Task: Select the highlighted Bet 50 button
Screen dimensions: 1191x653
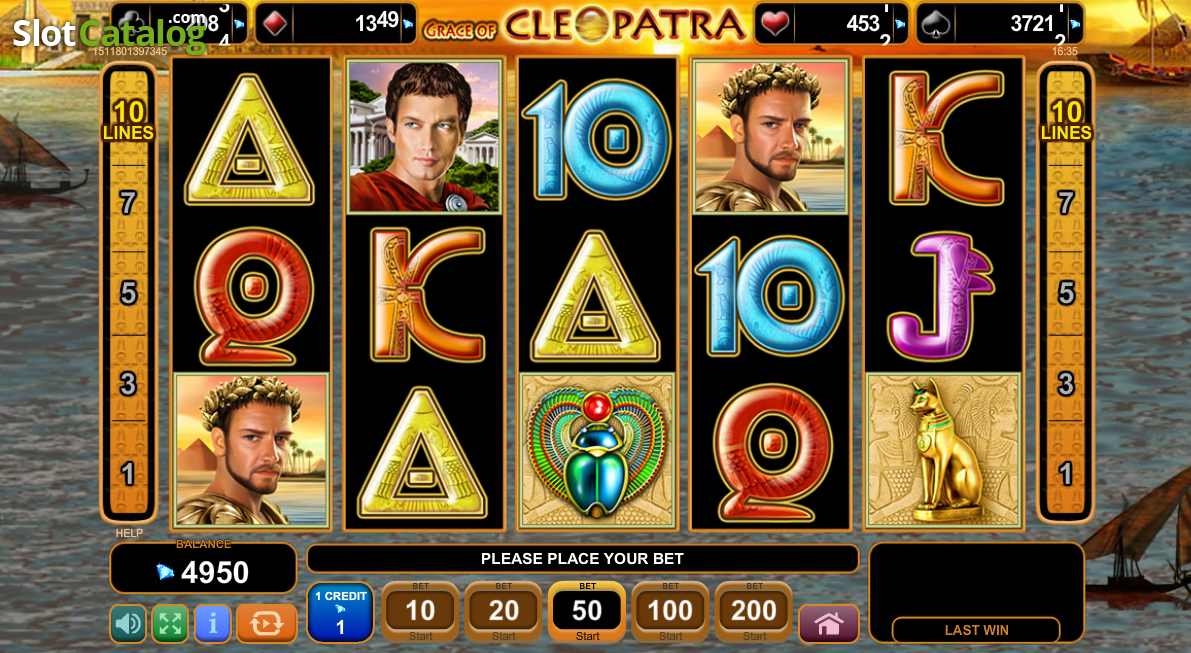Action: click(x=587, y=612)
